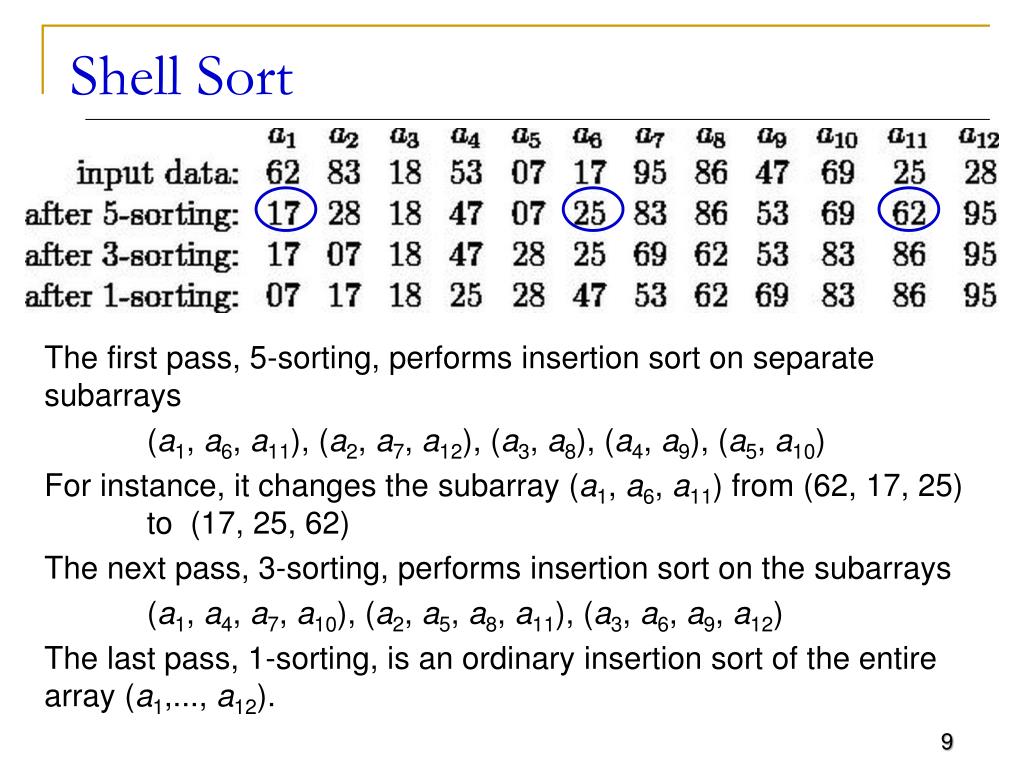The width and height of the screenshot is (1024, 768).
Task: Select circled 17 in after 5-sorting row
Action: pos(285,210)
